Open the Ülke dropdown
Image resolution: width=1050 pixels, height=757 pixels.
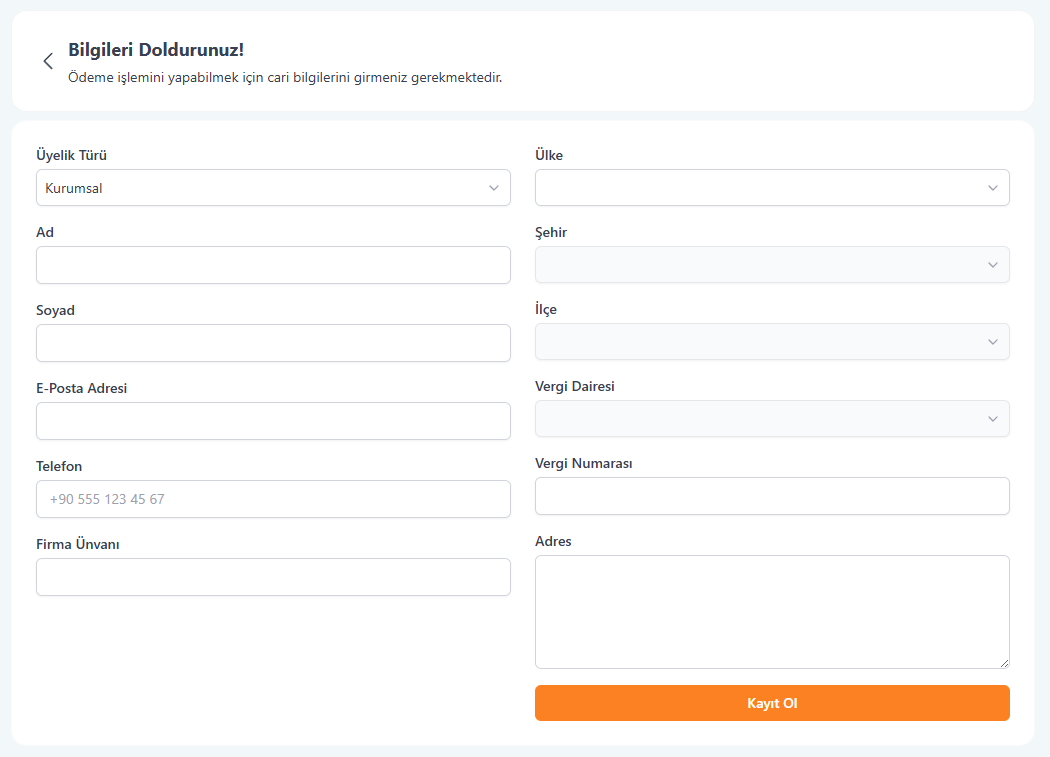pyautogui.click(x=760, y=188)
